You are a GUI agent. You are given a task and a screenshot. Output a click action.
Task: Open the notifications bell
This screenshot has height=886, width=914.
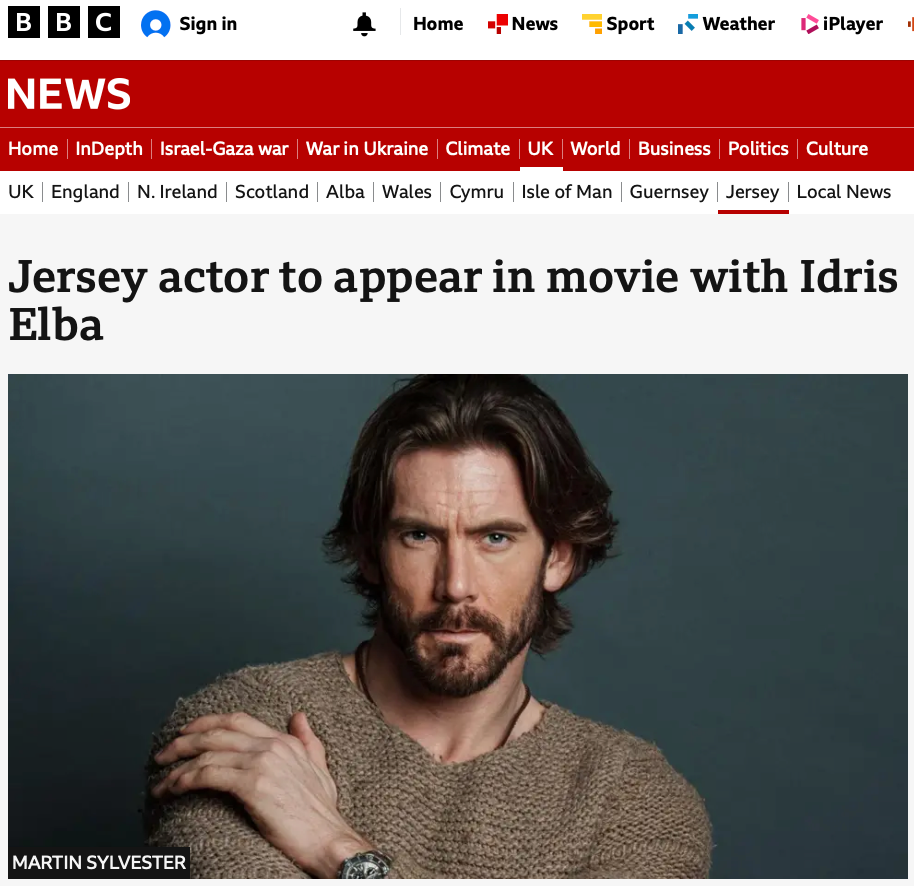click(364, 24)
